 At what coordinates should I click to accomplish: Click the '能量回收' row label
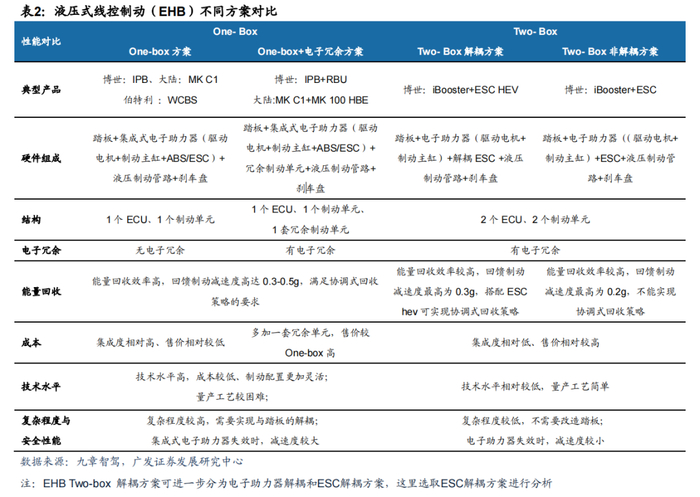tap(41, 292)
